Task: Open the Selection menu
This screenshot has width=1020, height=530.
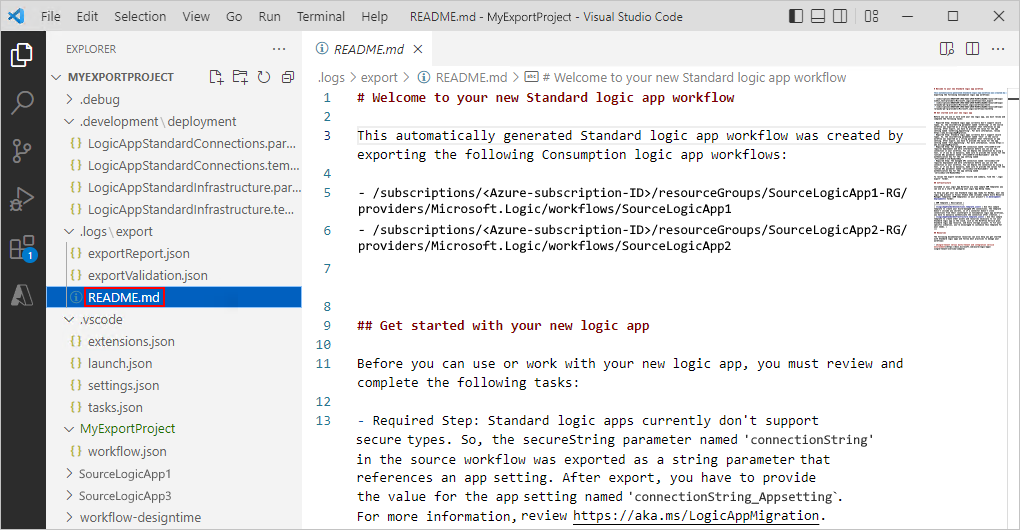Action: [x=140, y=16]
